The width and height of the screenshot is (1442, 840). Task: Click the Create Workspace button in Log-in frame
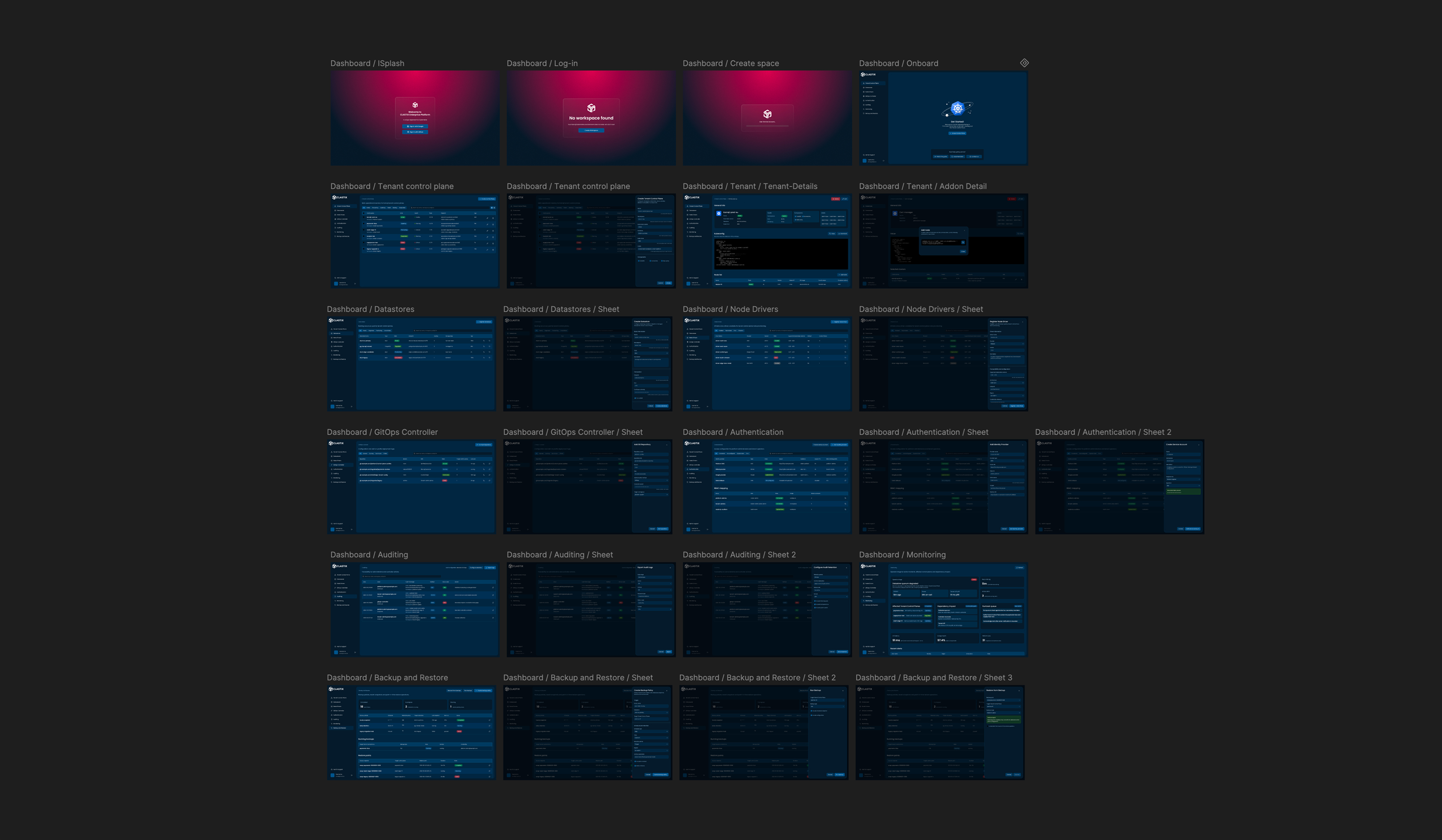pyautogui.click(x=591, y=130)
